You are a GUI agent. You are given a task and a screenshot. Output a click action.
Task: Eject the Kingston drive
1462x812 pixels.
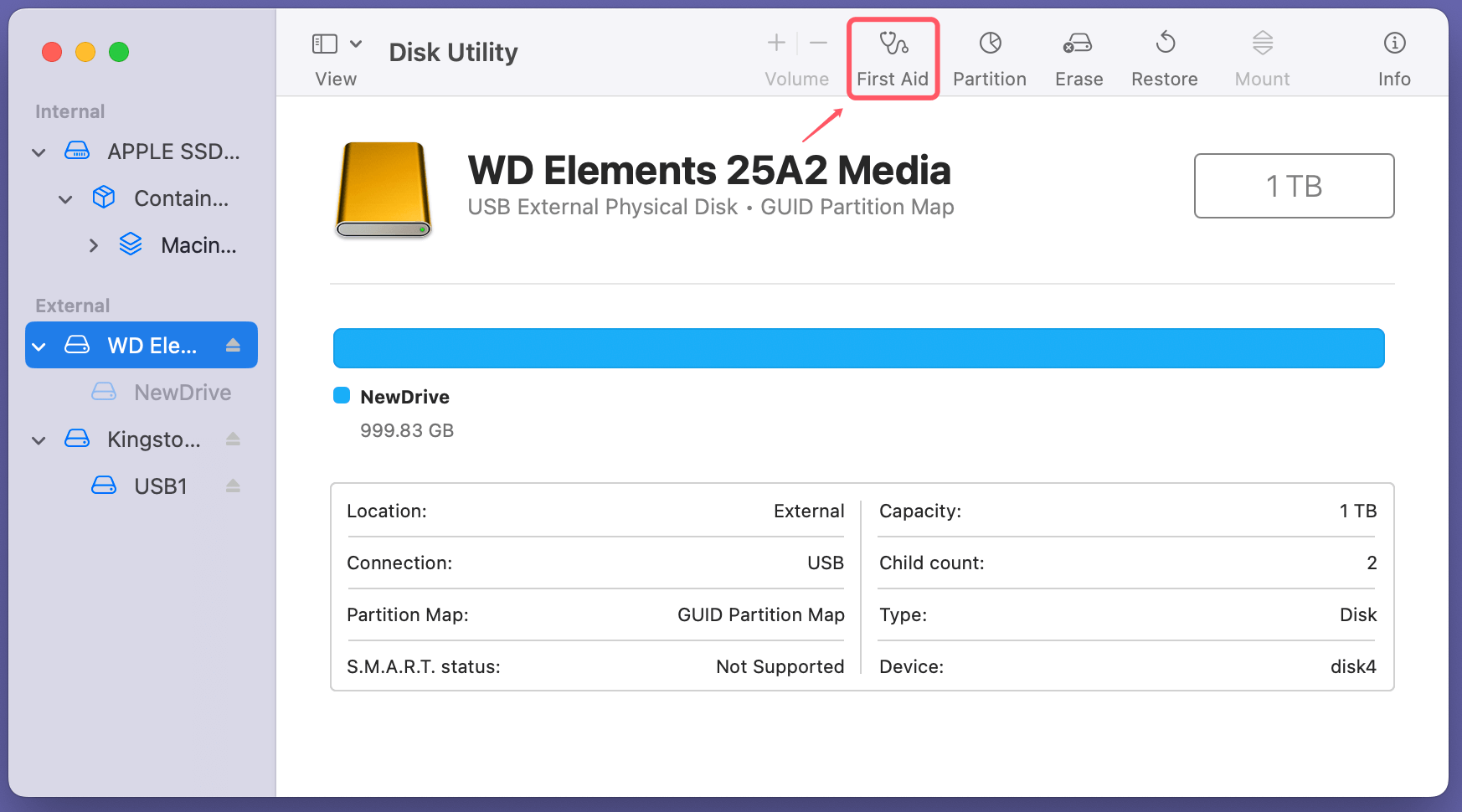click(232, 439)
